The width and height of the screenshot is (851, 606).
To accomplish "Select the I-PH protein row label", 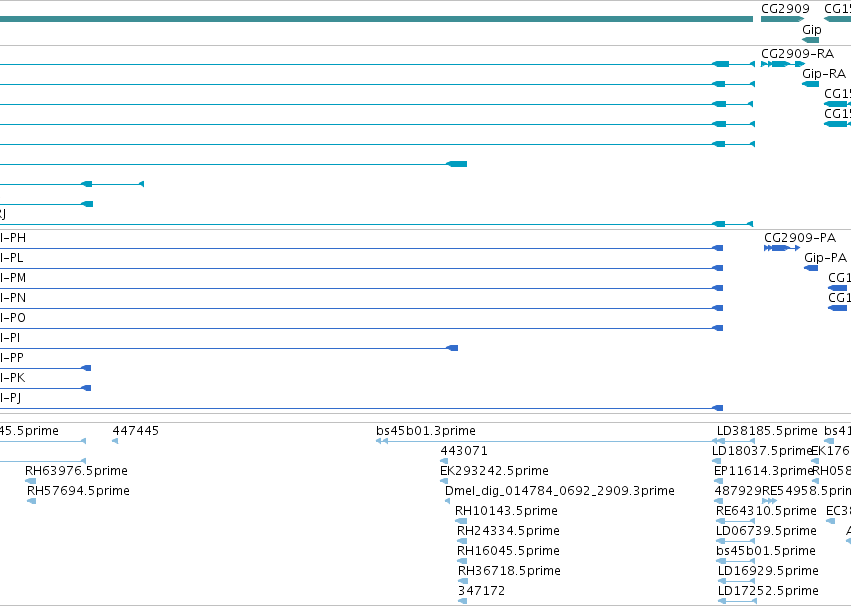I will click(13, 238).
